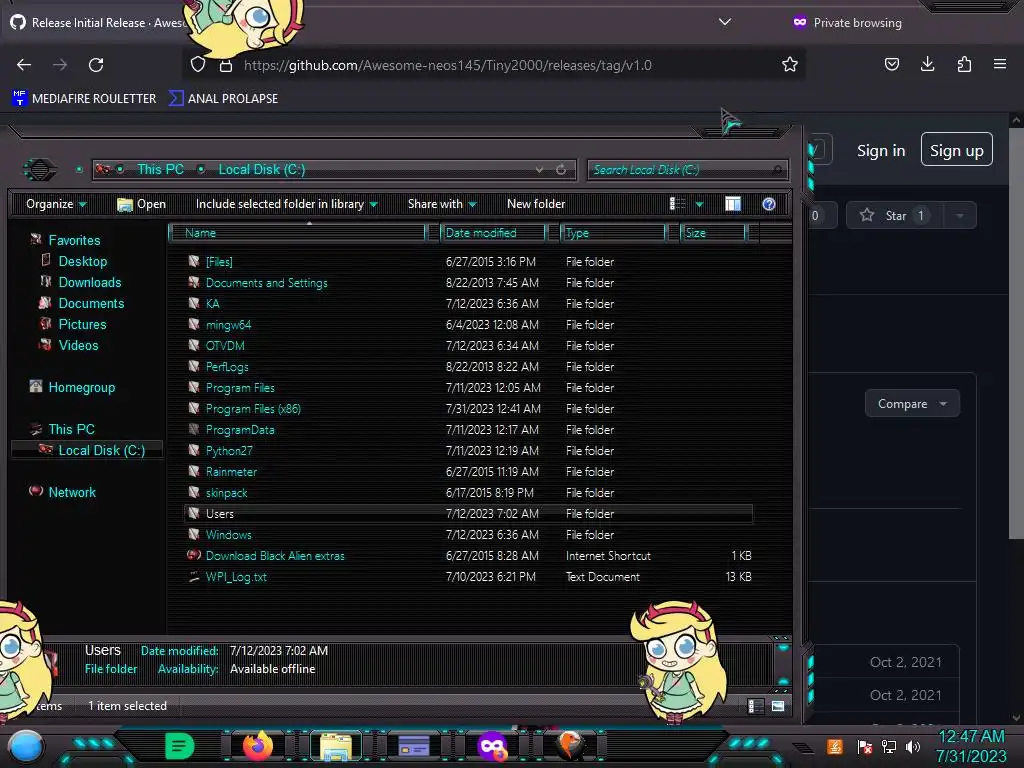Click the GitHub Sign up button
Image resolution: width=1024 pixels, height=768 pixels.
[957, 150]
